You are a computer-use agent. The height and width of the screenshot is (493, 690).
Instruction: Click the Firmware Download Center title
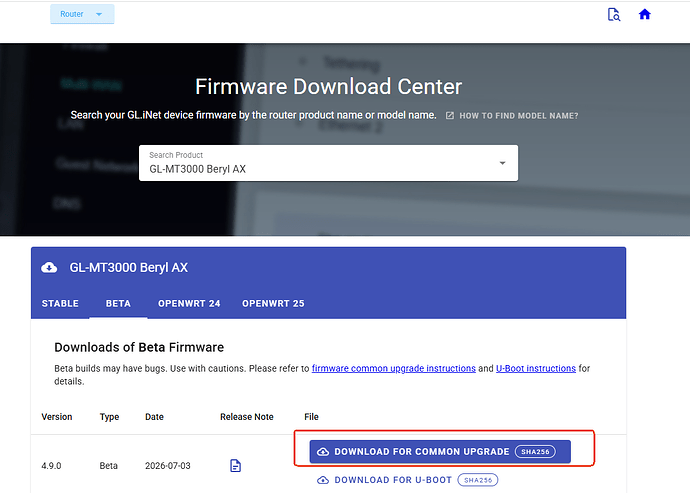click(329, 86)
